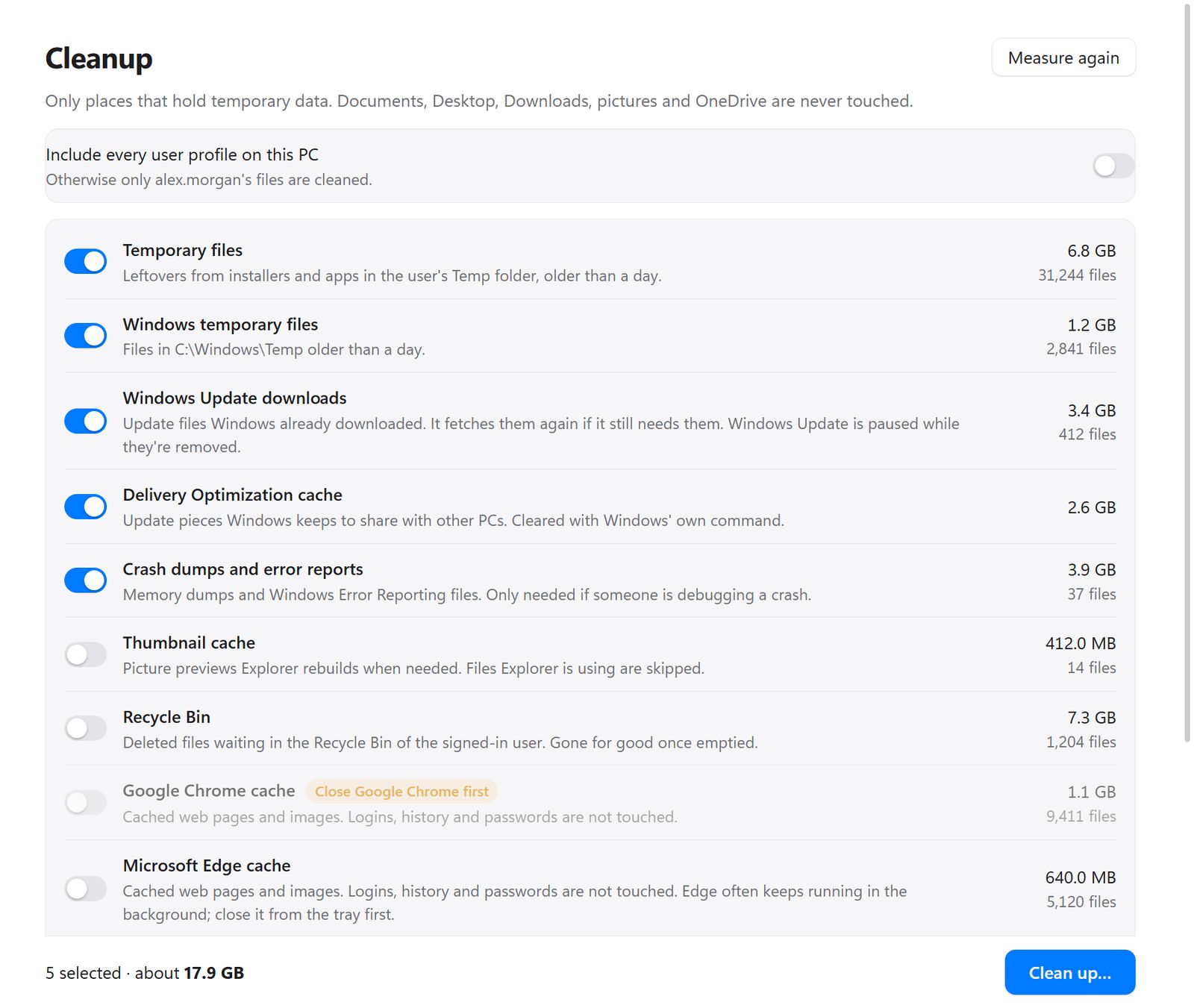This screenshot has width=1194, height=1008.
Task: Click the 1.2 GB size value
Action: coord(1091,325)
